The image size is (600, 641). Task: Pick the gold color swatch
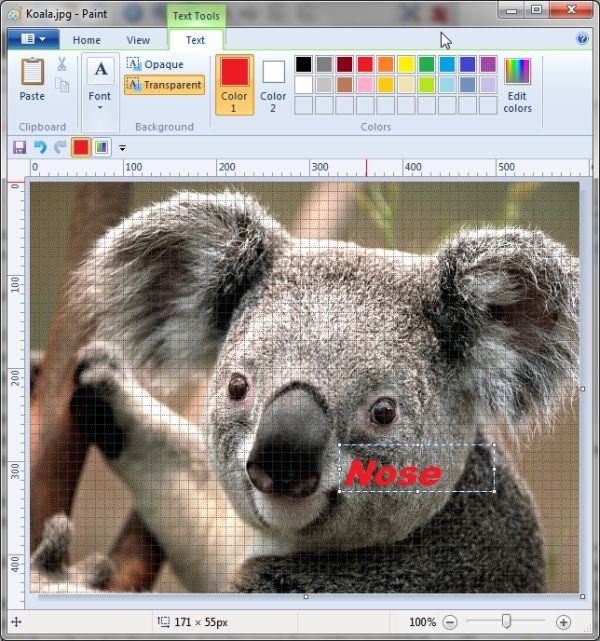(385, 85)
